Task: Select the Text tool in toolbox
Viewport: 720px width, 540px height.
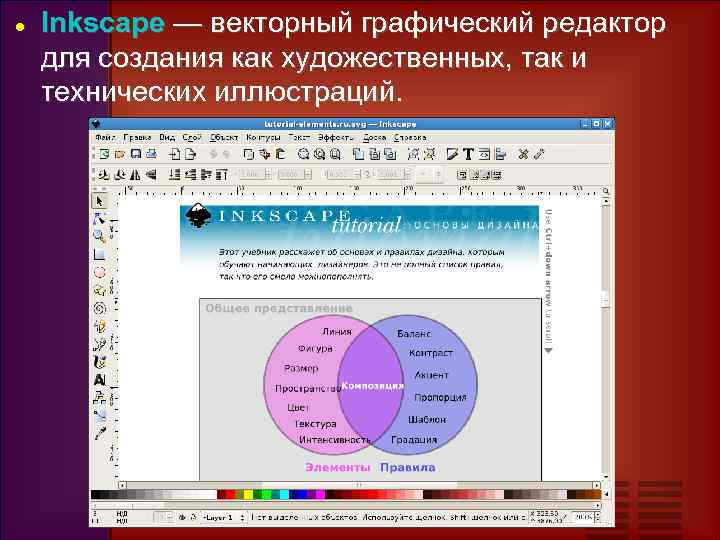Action: [99, 380]
